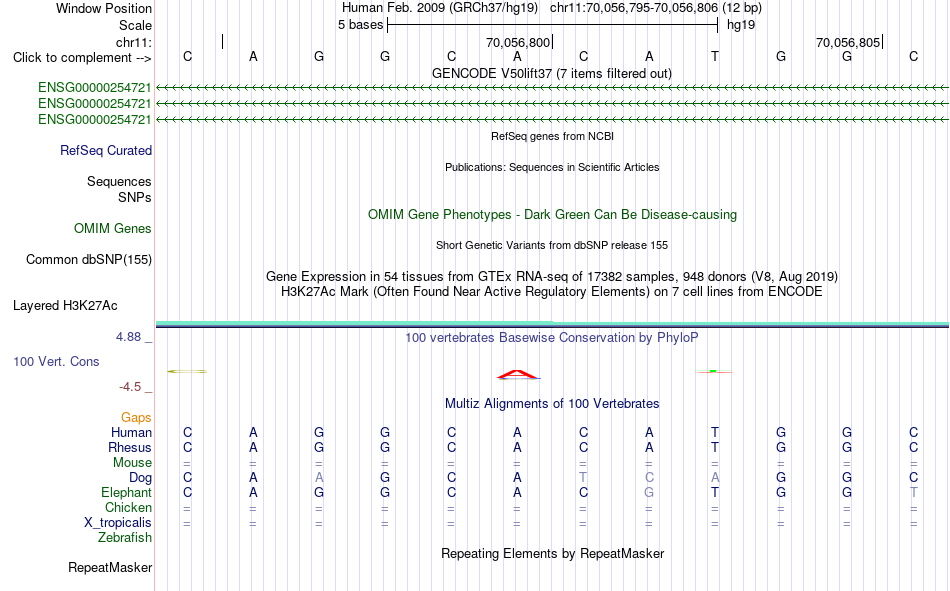Click the orange Gaps label
The image size is (950, 591).
[x=136, y=417]
